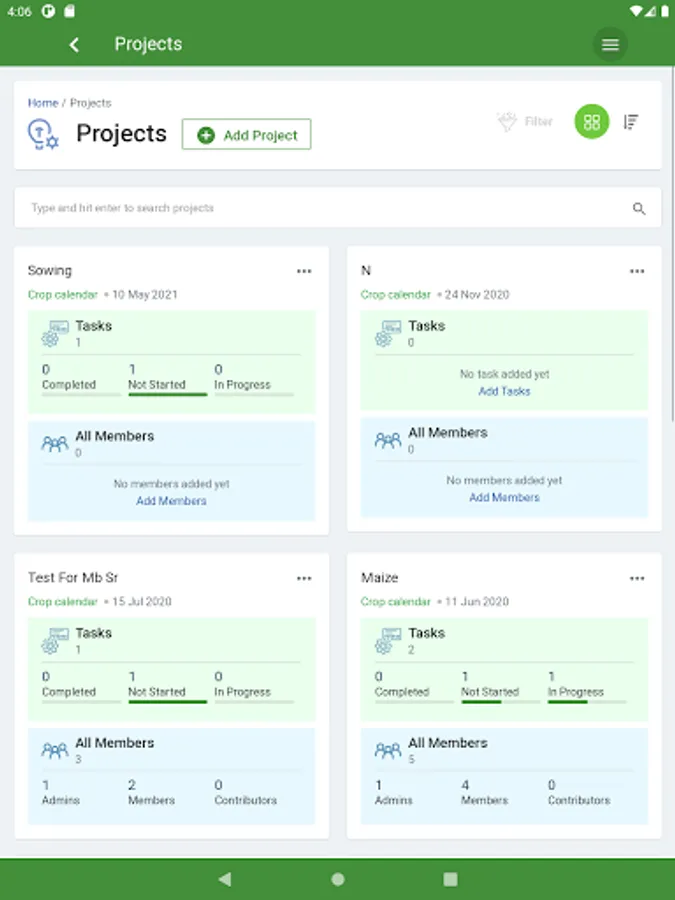Tap the back arrow in the header
675x900 pixels.
coord(74,44)
